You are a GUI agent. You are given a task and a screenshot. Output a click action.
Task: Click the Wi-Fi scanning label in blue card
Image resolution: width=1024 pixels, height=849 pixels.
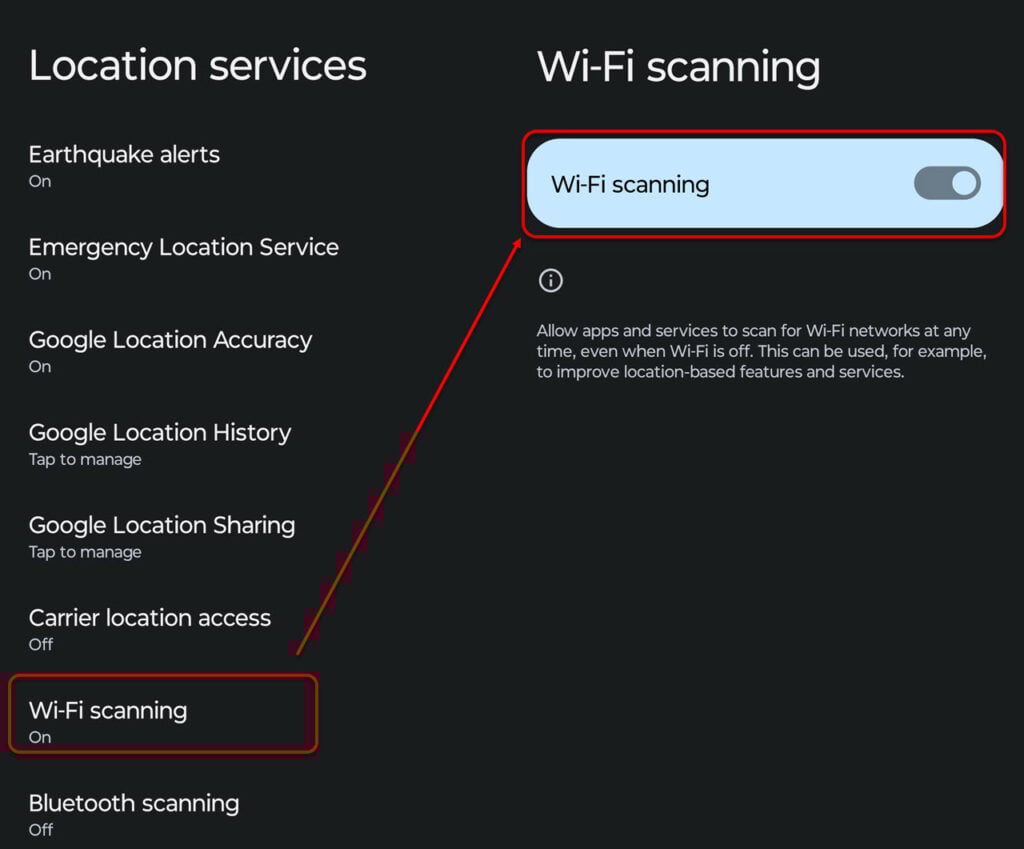(630, 185)
